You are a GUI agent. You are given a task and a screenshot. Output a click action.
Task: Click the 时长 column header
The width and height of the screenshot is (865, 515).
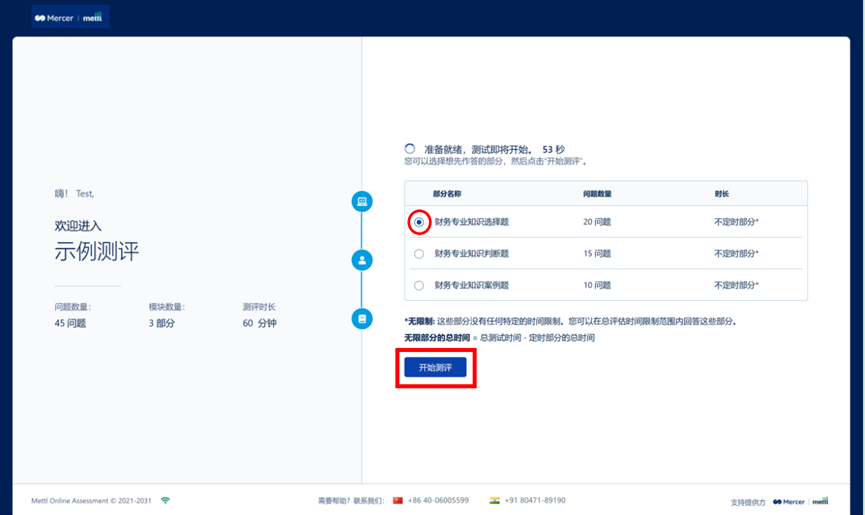721,193
